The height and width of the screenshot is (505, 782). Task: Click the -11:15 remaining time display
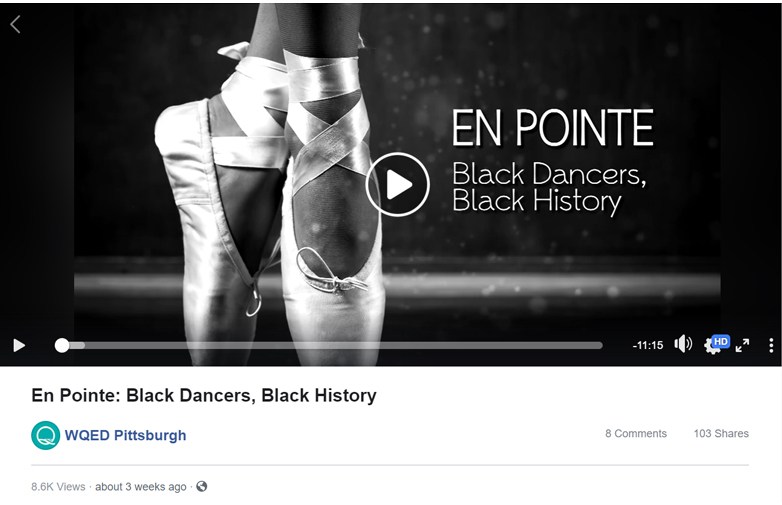pyautogui.click(x=648, y=345)
